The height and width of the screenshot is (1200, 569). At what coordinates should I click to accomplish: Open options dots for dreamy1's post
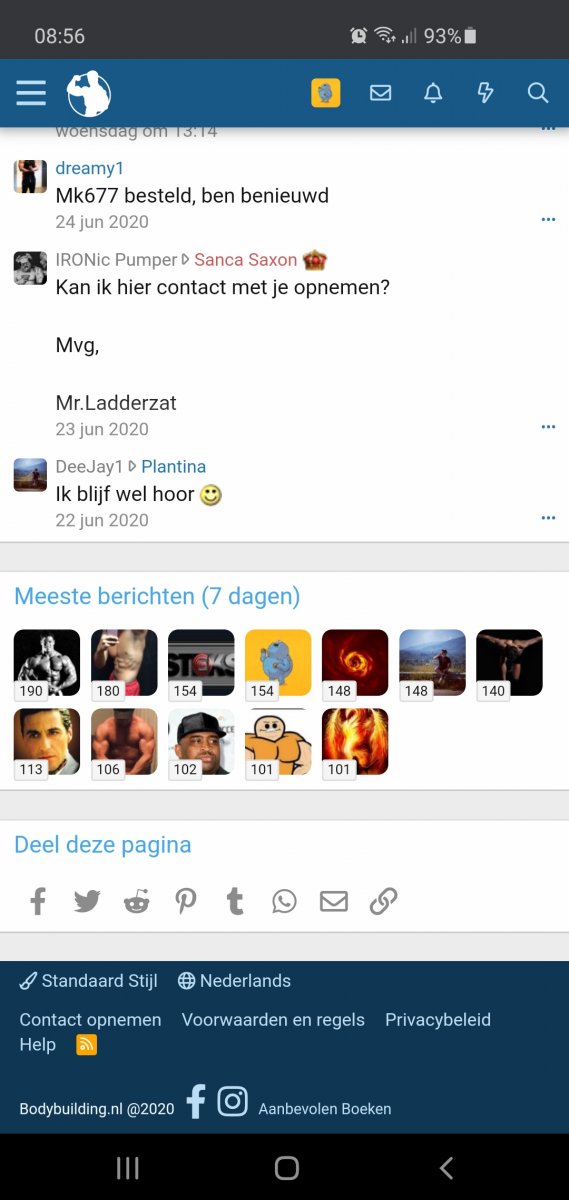pyautogui.click(x=548, y=219)
